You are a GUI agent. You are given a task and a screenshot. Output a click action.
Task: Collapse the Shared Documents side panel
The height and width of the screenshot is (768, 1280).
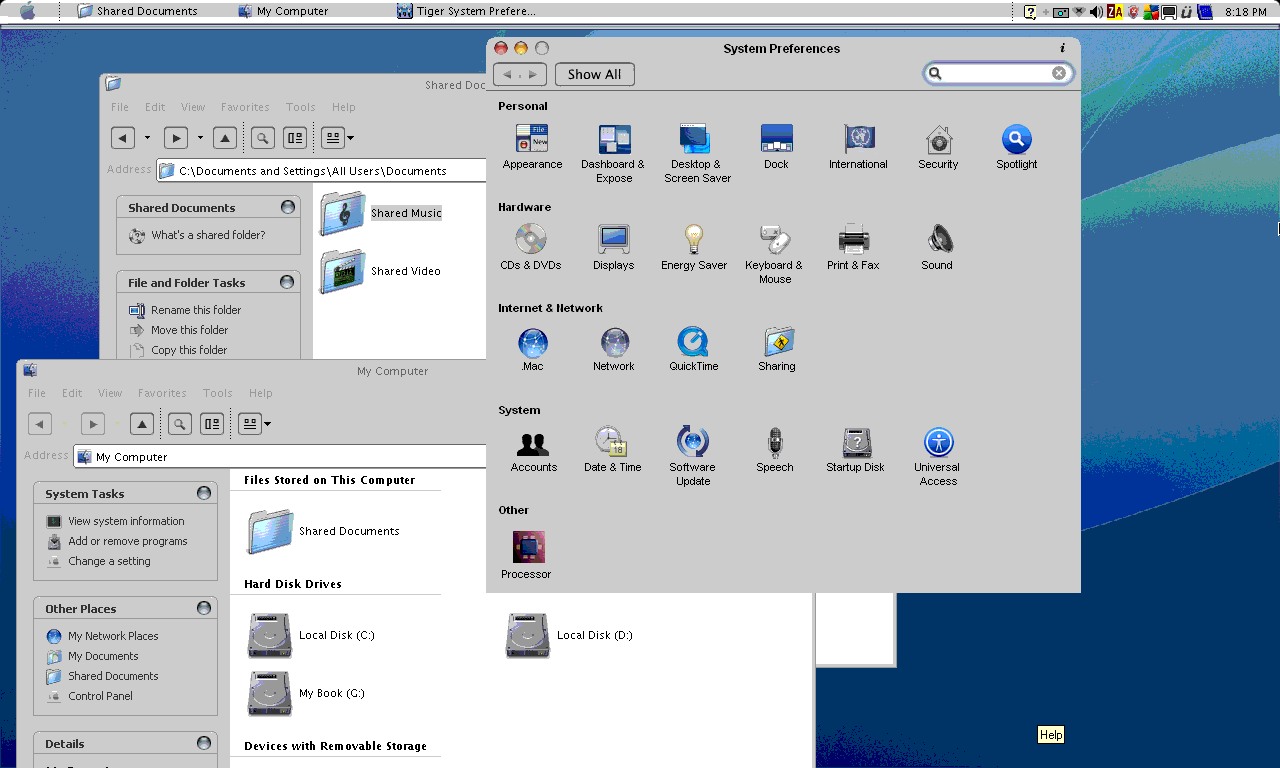288,207
